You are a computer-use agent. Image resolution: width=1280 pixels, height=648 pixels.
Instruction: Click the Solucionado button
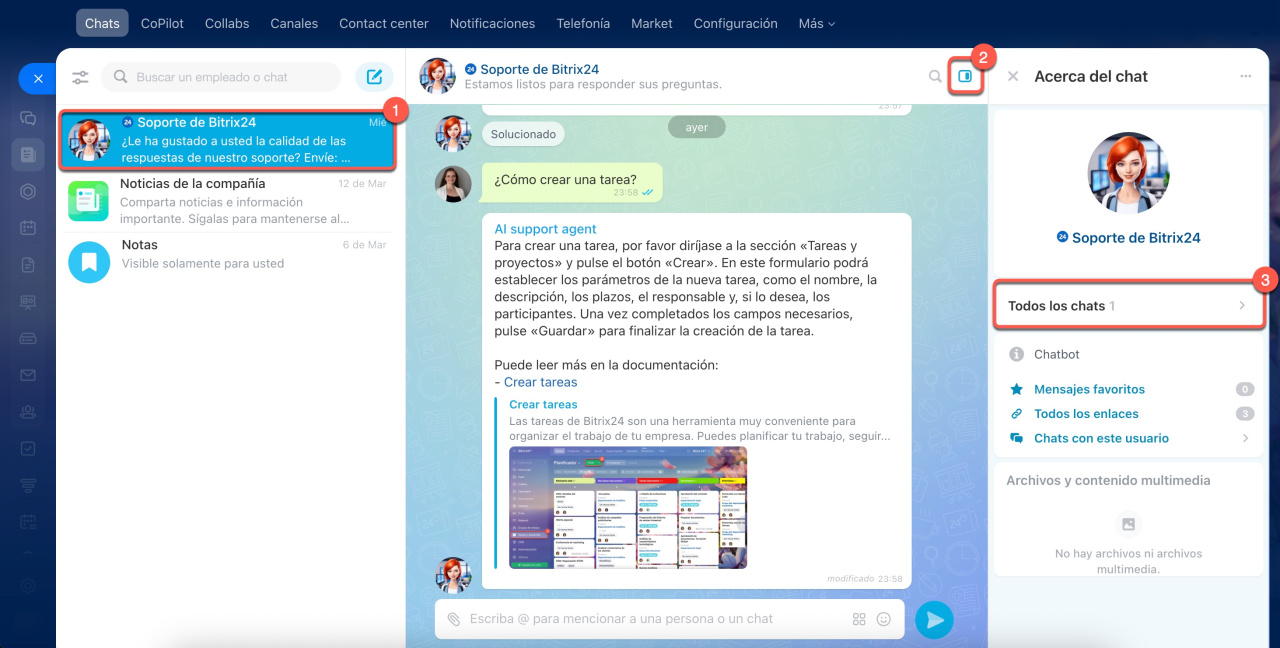point(523,133)
